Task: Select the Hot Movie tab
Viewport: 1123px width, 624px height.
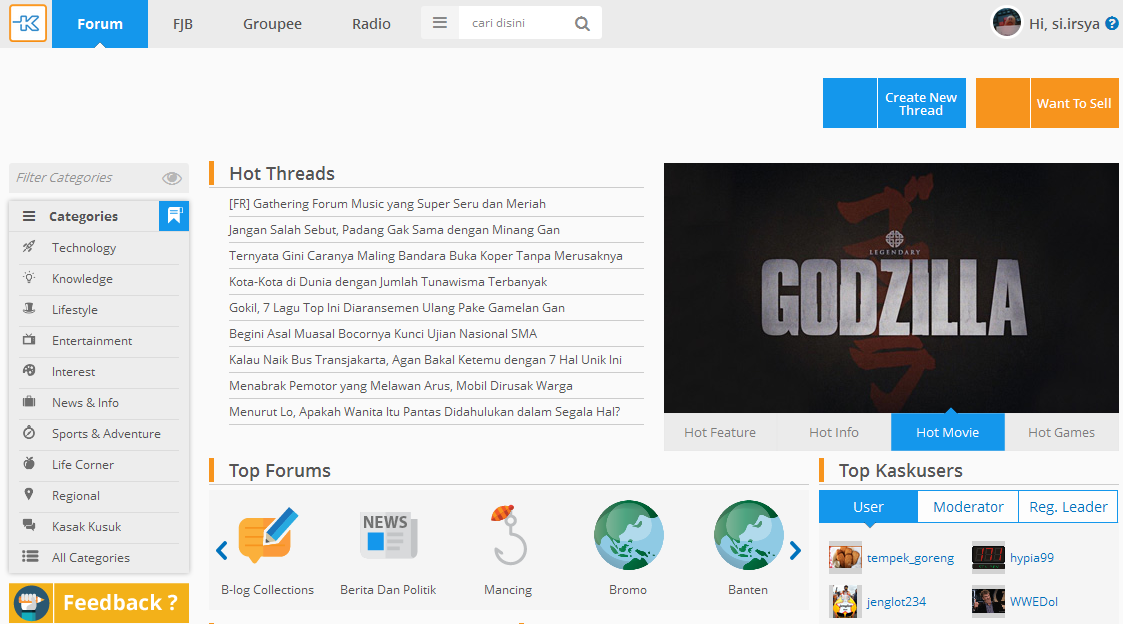Action: pyautogui.click(x=948, y=432)
